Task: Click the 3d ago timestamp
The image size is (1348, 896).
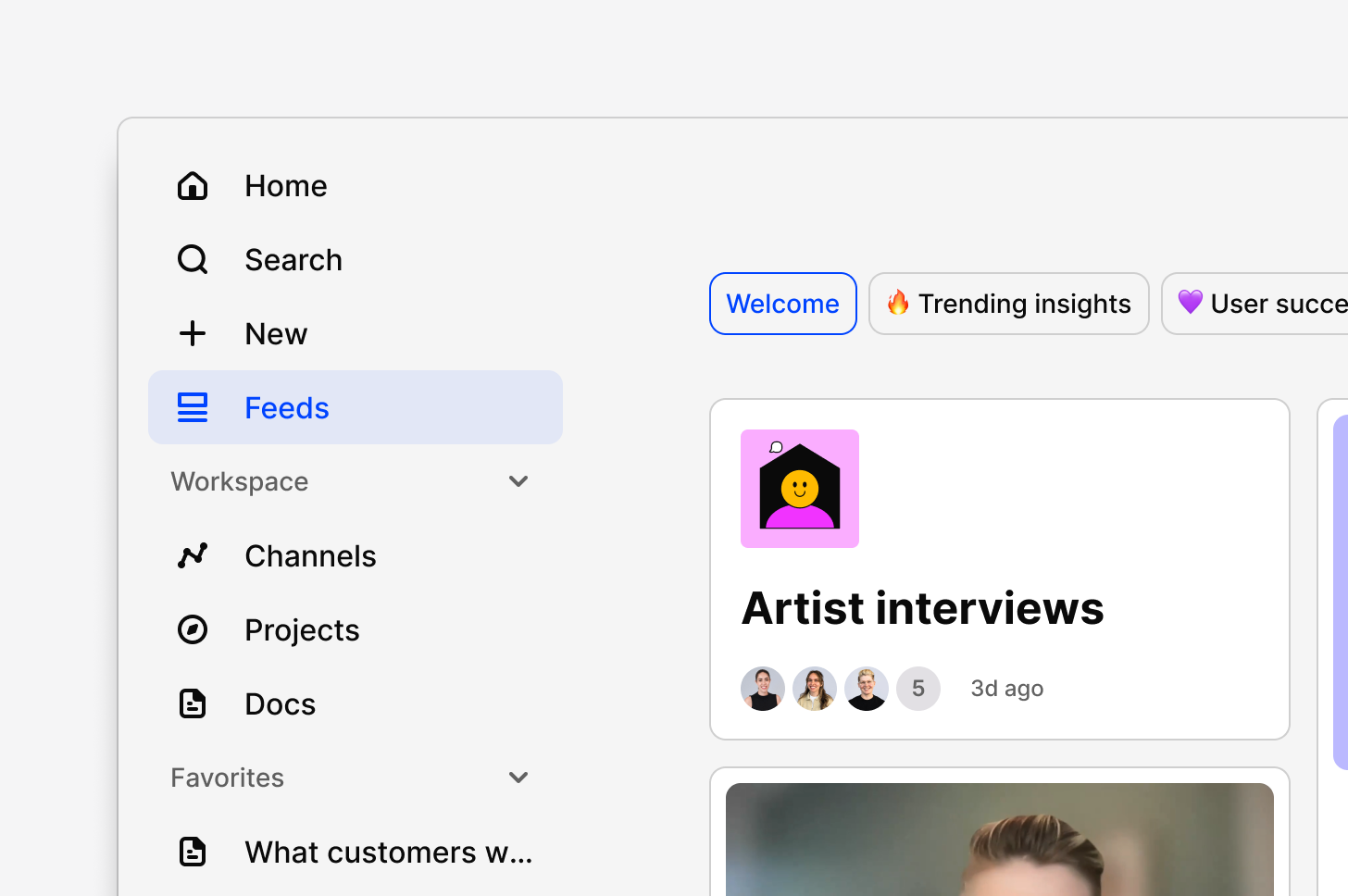Action: tap(1007, 689)
